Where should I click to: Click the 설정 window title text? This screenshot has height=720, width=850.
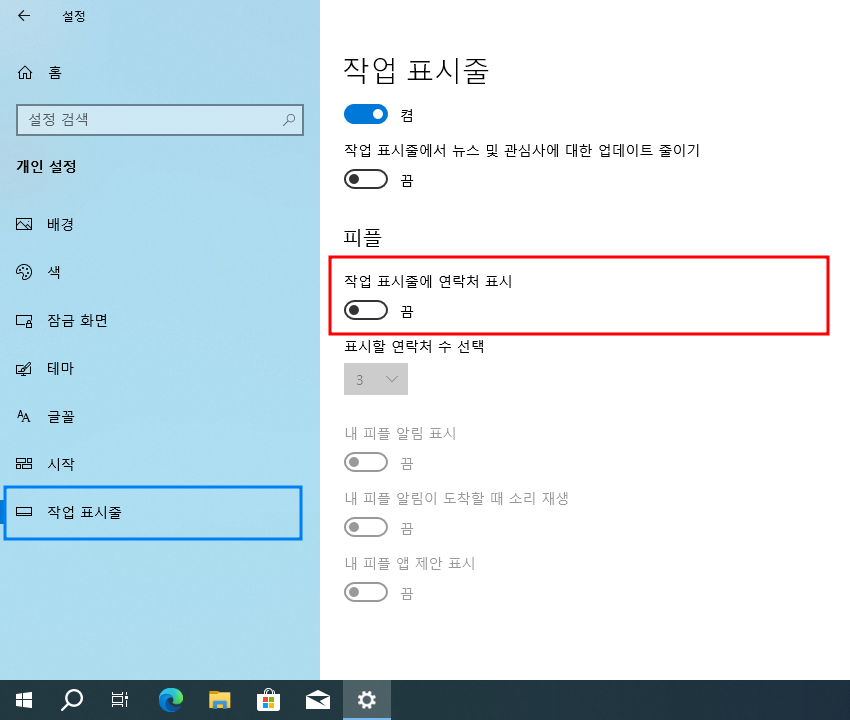(x=74, y=16)
